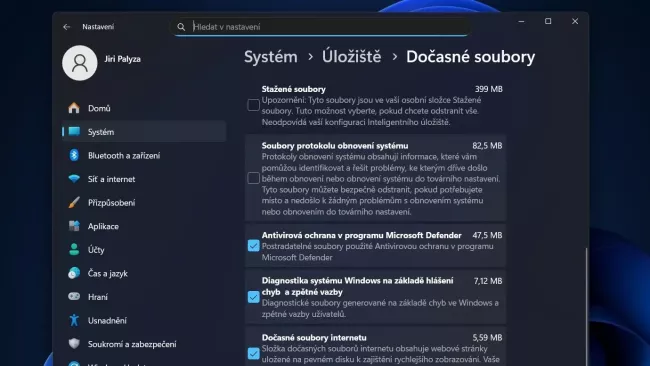Click the Čas a jazyk globe icon
Image resolution: width=650 pixels, height=366 pixels.
tap(74, 273)
